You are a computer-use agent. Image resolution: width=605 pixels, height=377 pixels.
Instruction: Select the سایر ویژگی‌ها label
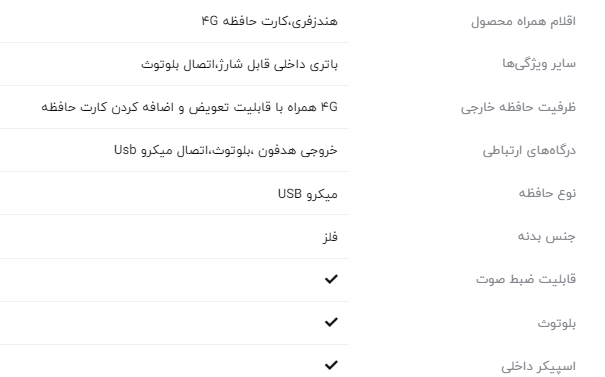click(539, 64)
